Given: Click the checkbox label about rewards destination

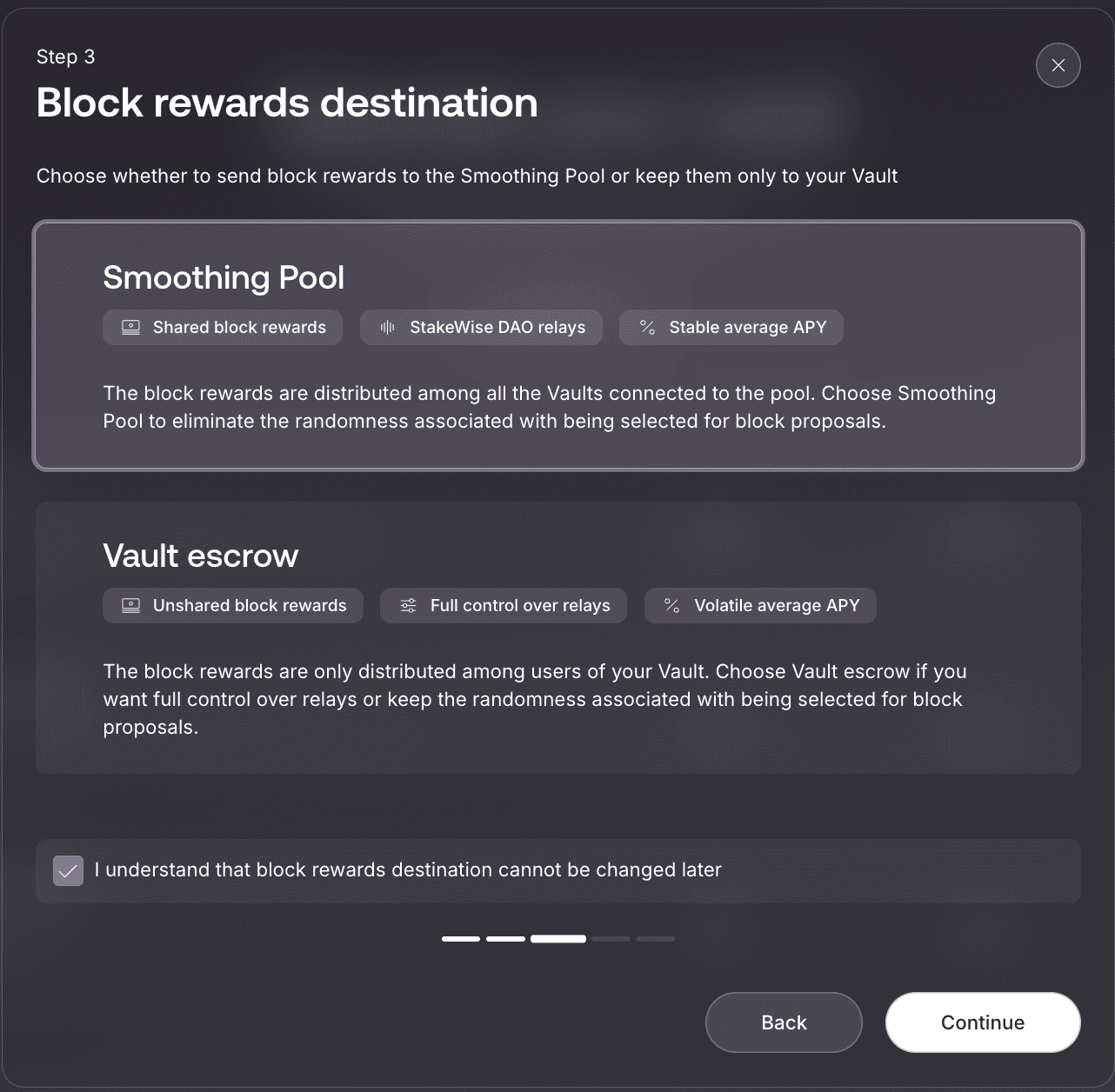Looking at the screenshot, I should tap(408, 870).
